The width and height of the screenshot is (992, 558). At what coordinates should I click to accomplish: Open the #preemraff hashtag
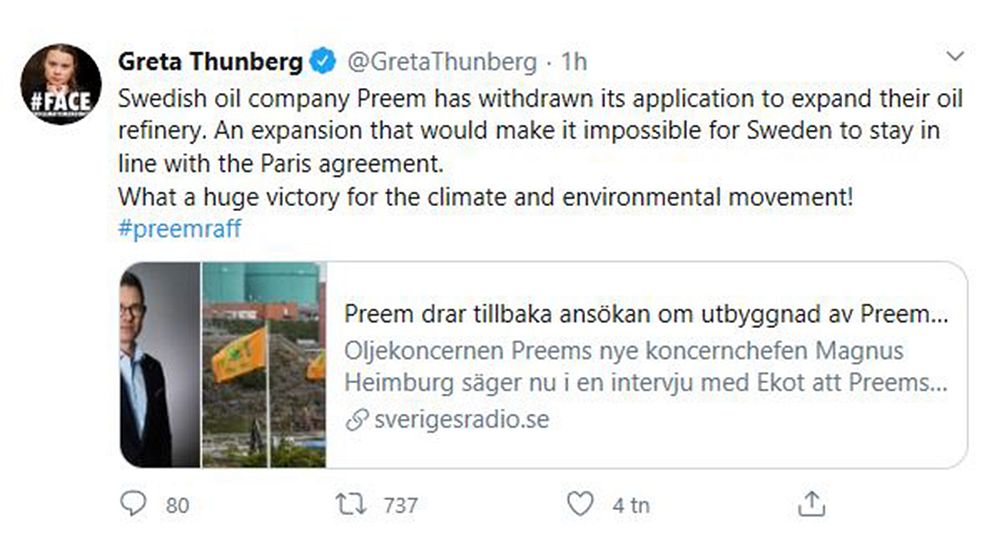coord(180,228)
